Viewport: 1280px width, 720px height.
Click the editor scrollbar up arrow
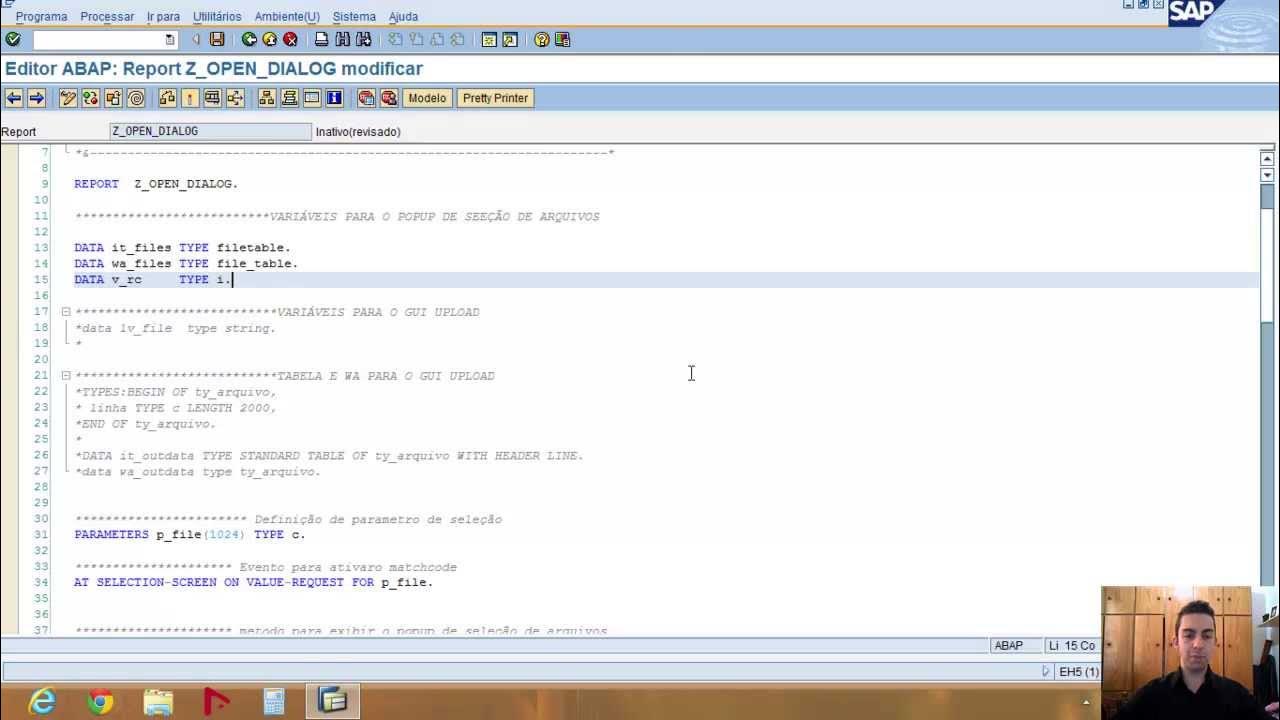click(x=1267, y=158)
